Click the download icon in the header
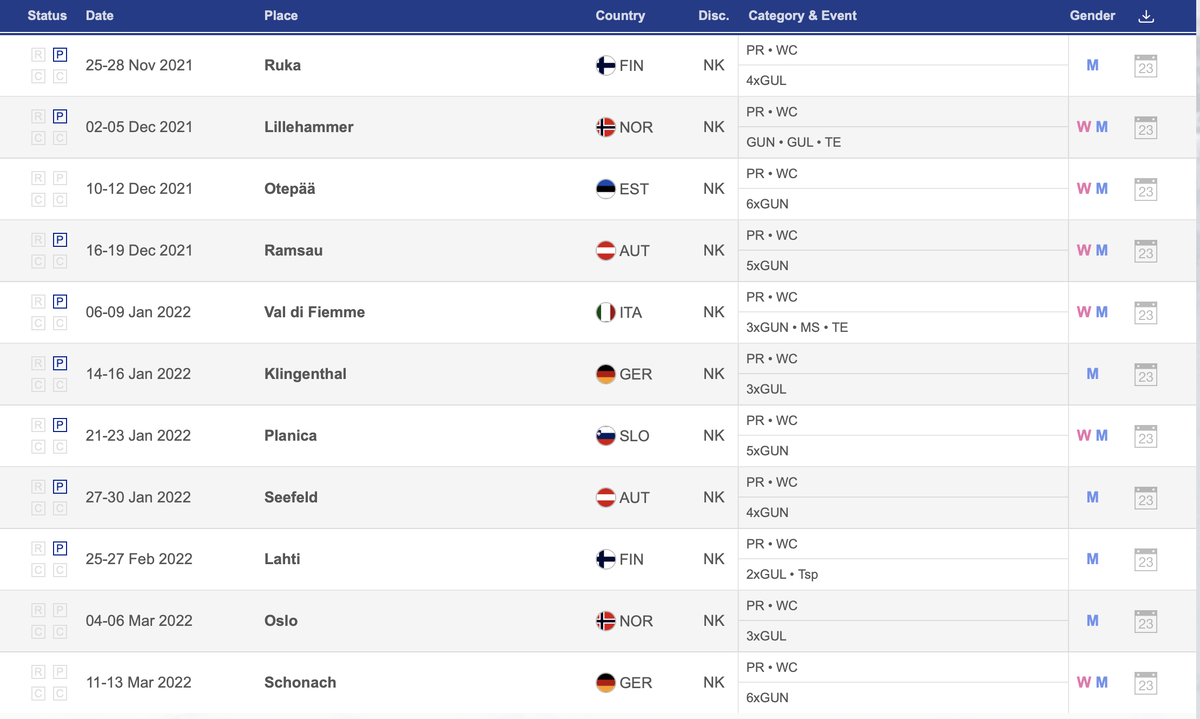This screenshot has width=1200, height=719. (x=1146, y=16)
